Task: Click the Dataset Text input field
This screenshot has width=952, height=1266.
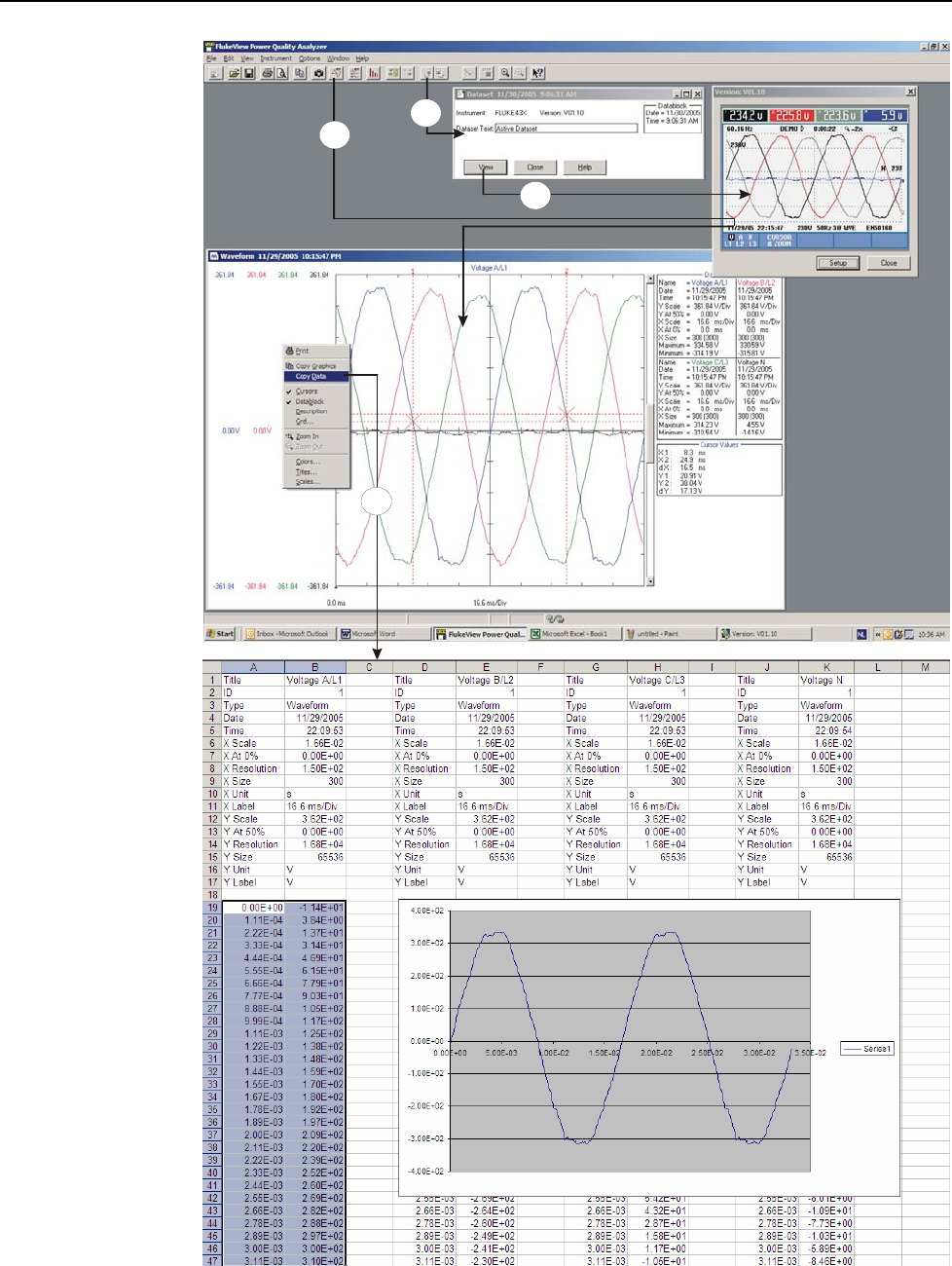Action: [x=566, y=129]
